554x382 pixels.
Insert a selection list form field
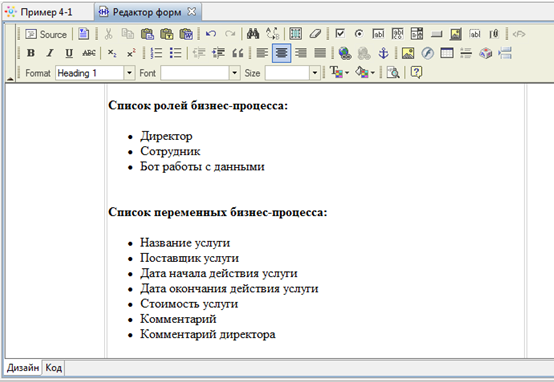417,34
